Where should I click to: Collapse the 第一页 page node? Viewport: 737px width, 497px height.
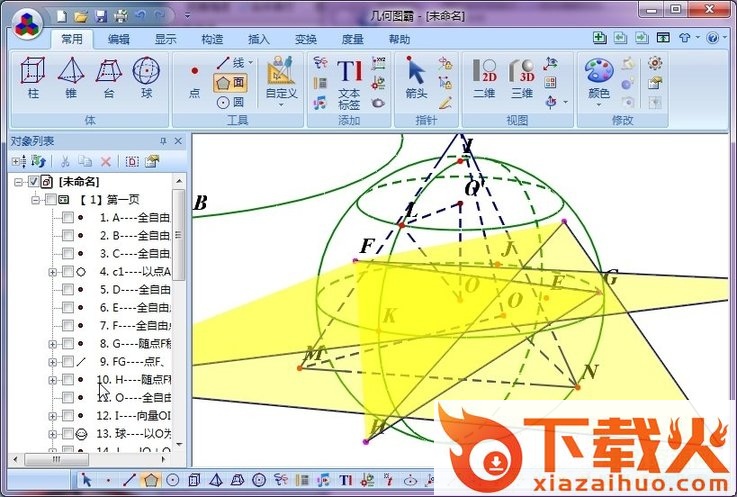[35, 200]
